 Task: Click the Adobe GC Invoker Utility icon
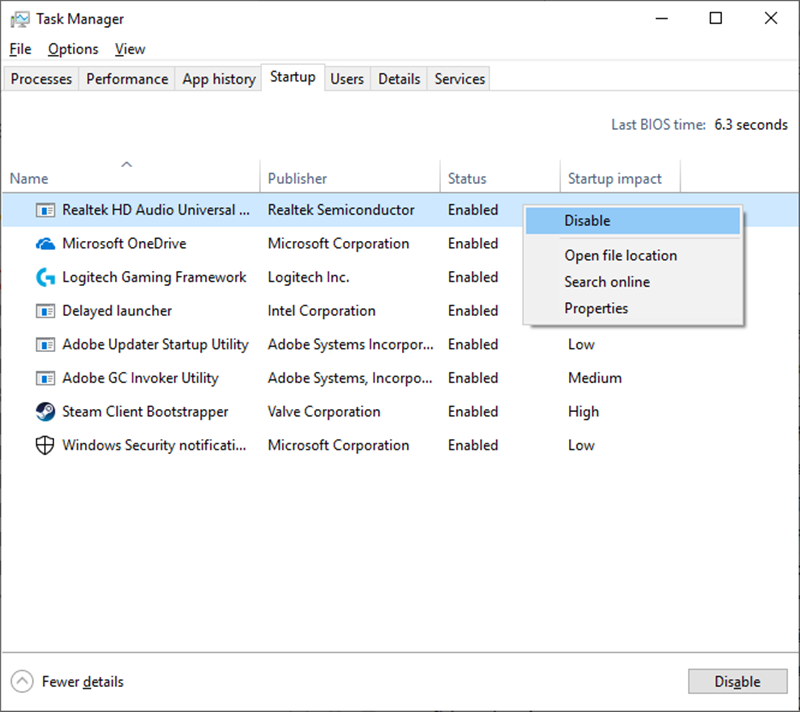[45, 378]
